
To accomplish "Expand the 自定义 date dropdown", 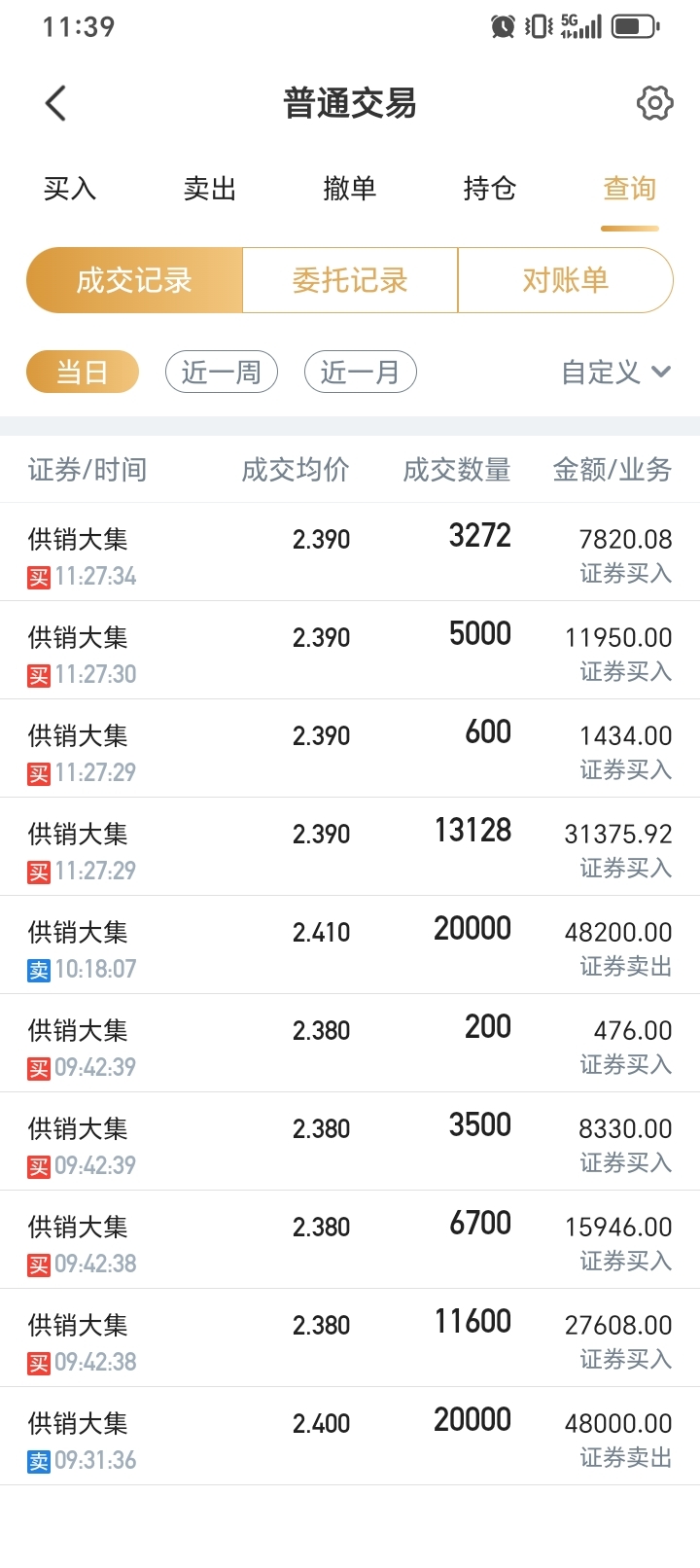I will 616,373.
